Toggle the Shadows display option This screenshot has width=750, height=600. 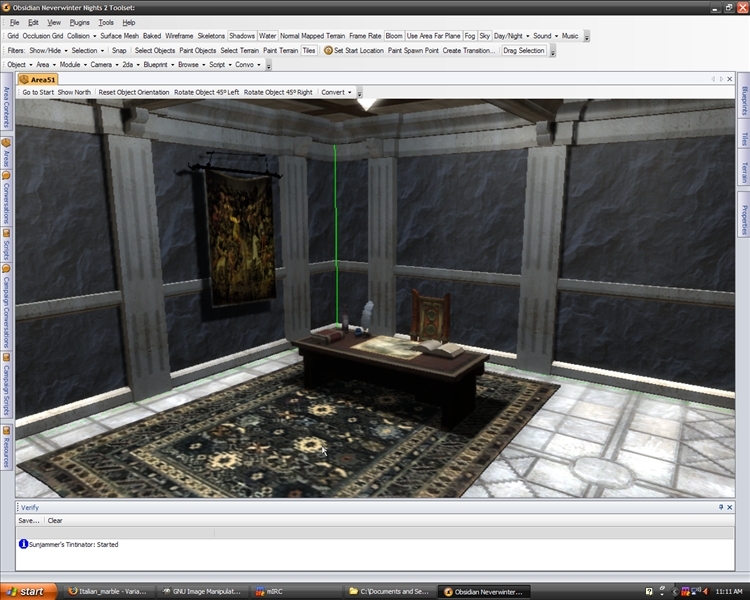point(242,36)
